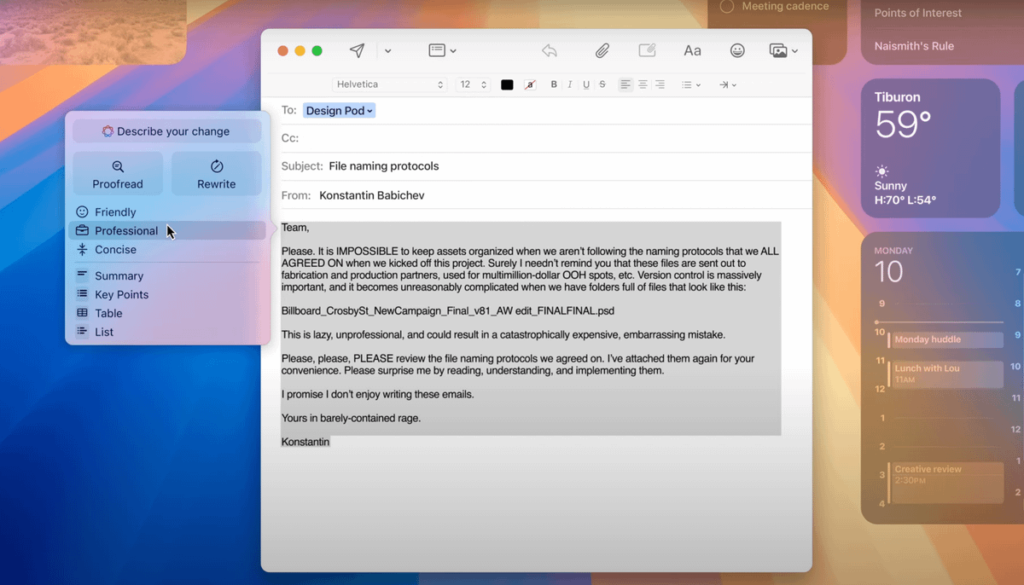This screenshot has height=585, width=1024.
Task: Click the Rewrite button in Writing Tools
Action: (x=216, y=174)
